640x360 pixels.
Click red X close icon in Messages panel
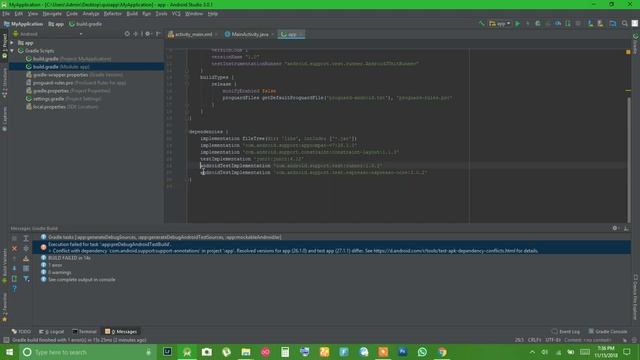pos(14,248)
